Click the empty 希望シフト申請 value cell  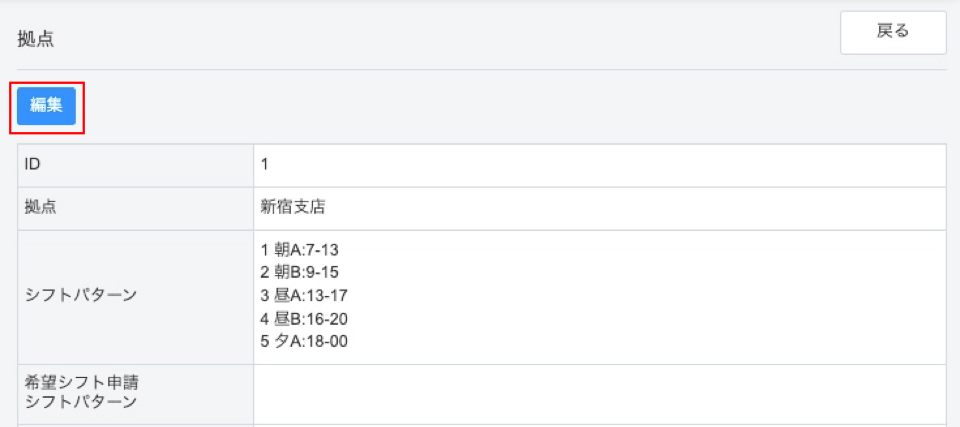coord(600,394)
